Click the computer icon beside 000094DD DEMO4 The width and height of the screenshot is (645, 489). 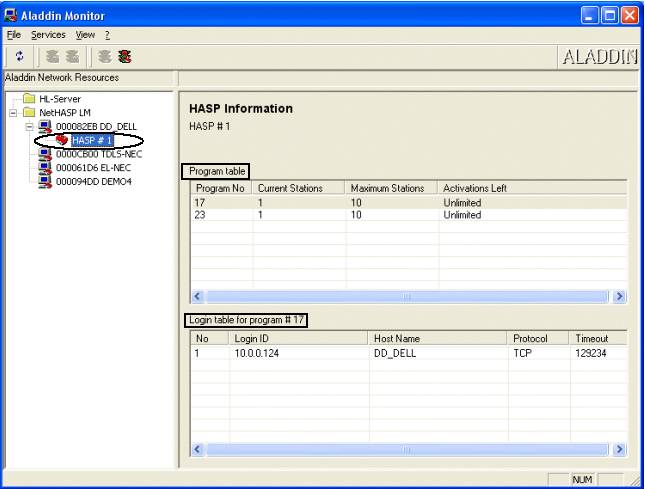pyautogui.click(x=45, y=181)
